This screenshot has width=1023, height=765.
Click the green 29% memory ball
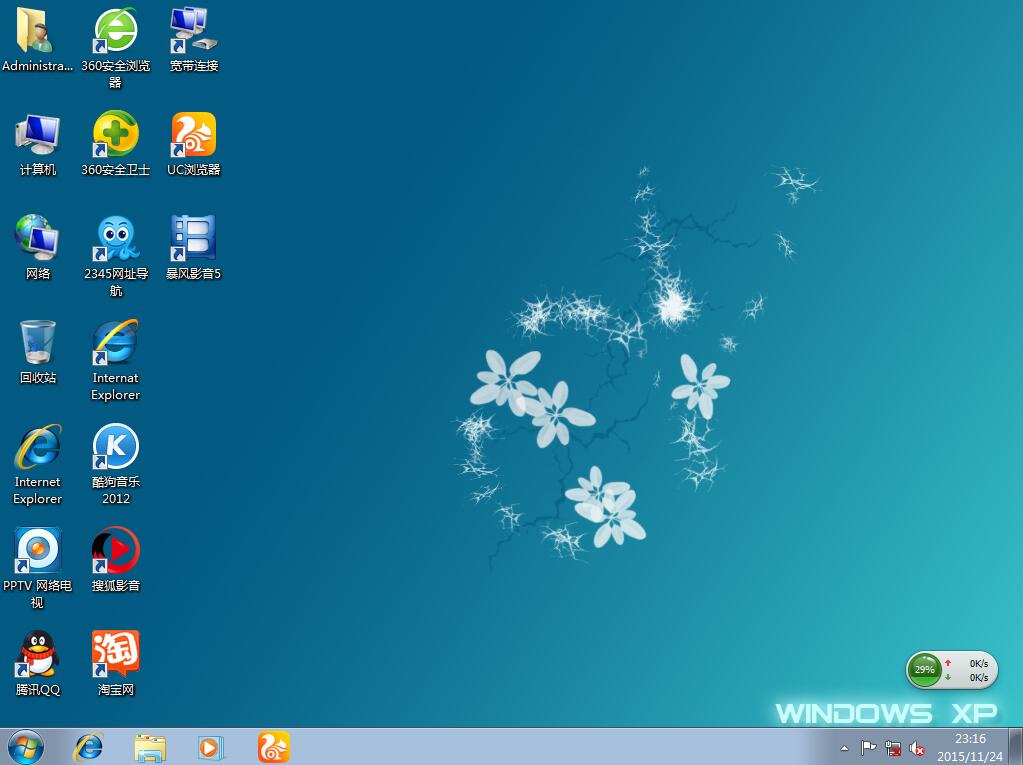pos(924,669)
